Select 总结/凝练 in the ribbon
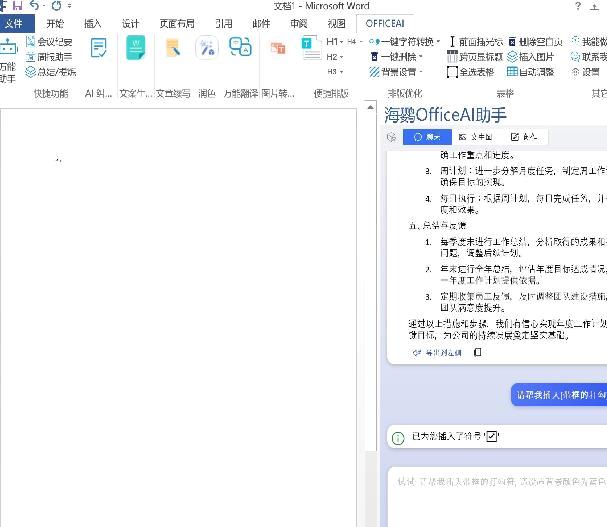The width and height of the screenshot is (607, 527). click(x=51, y=72)
